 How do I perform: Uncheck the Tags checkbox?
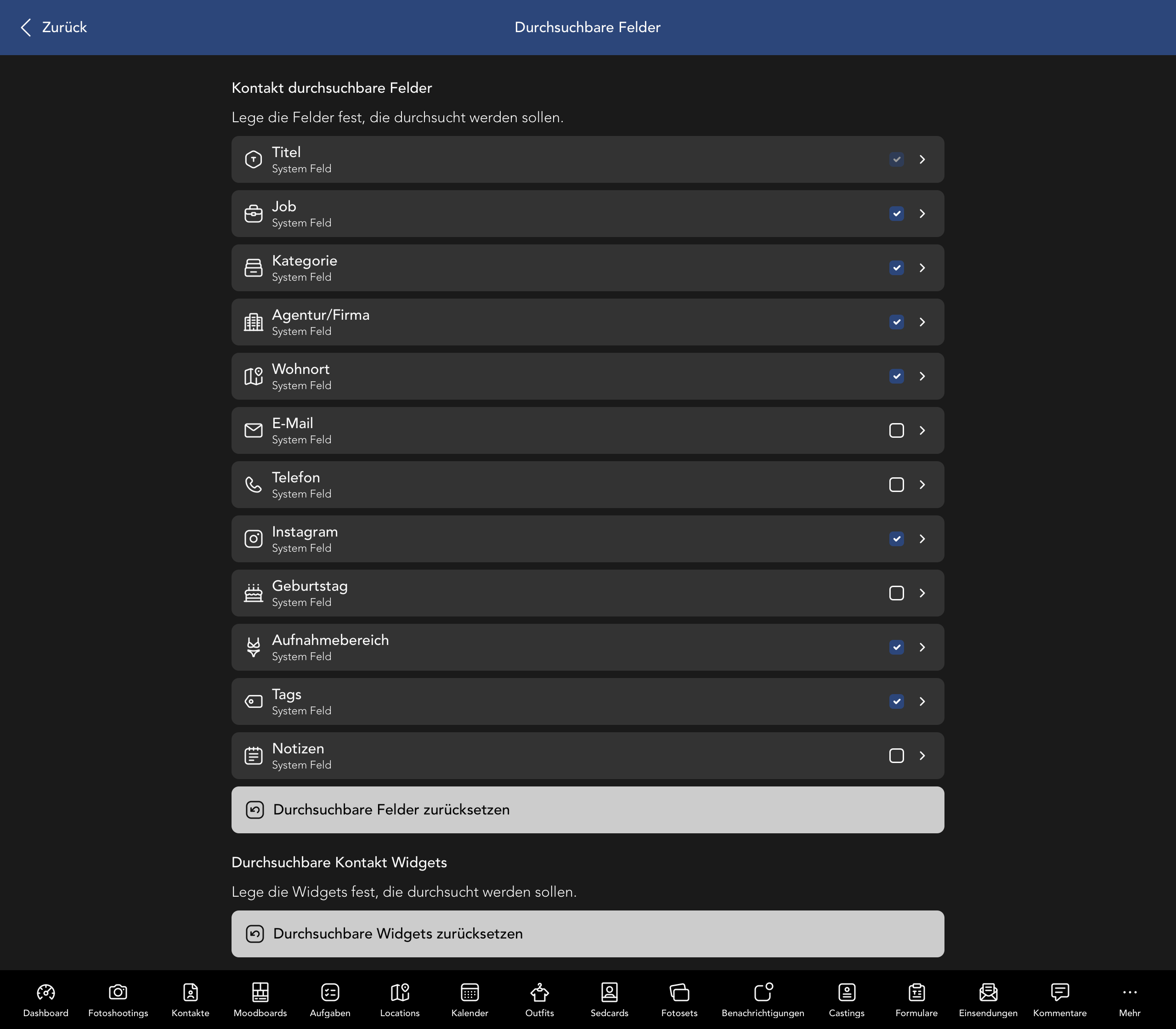coord(896,702)
